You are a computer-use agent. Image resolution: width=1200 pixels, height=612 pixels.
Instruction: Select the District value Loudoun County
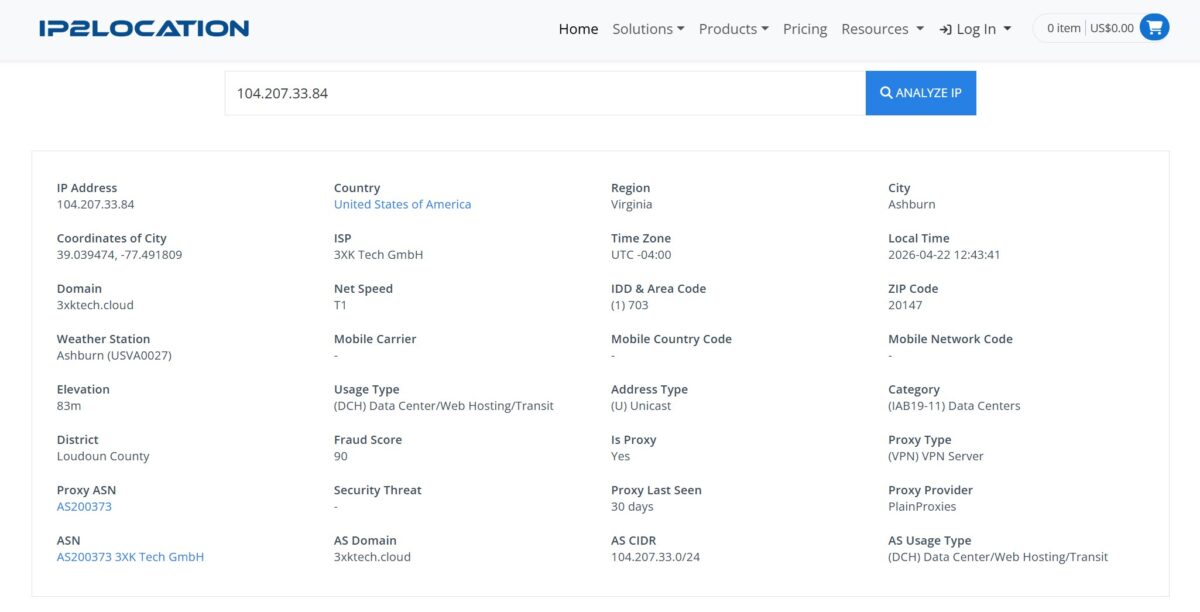pyautogui.click(x=103, y=456)
